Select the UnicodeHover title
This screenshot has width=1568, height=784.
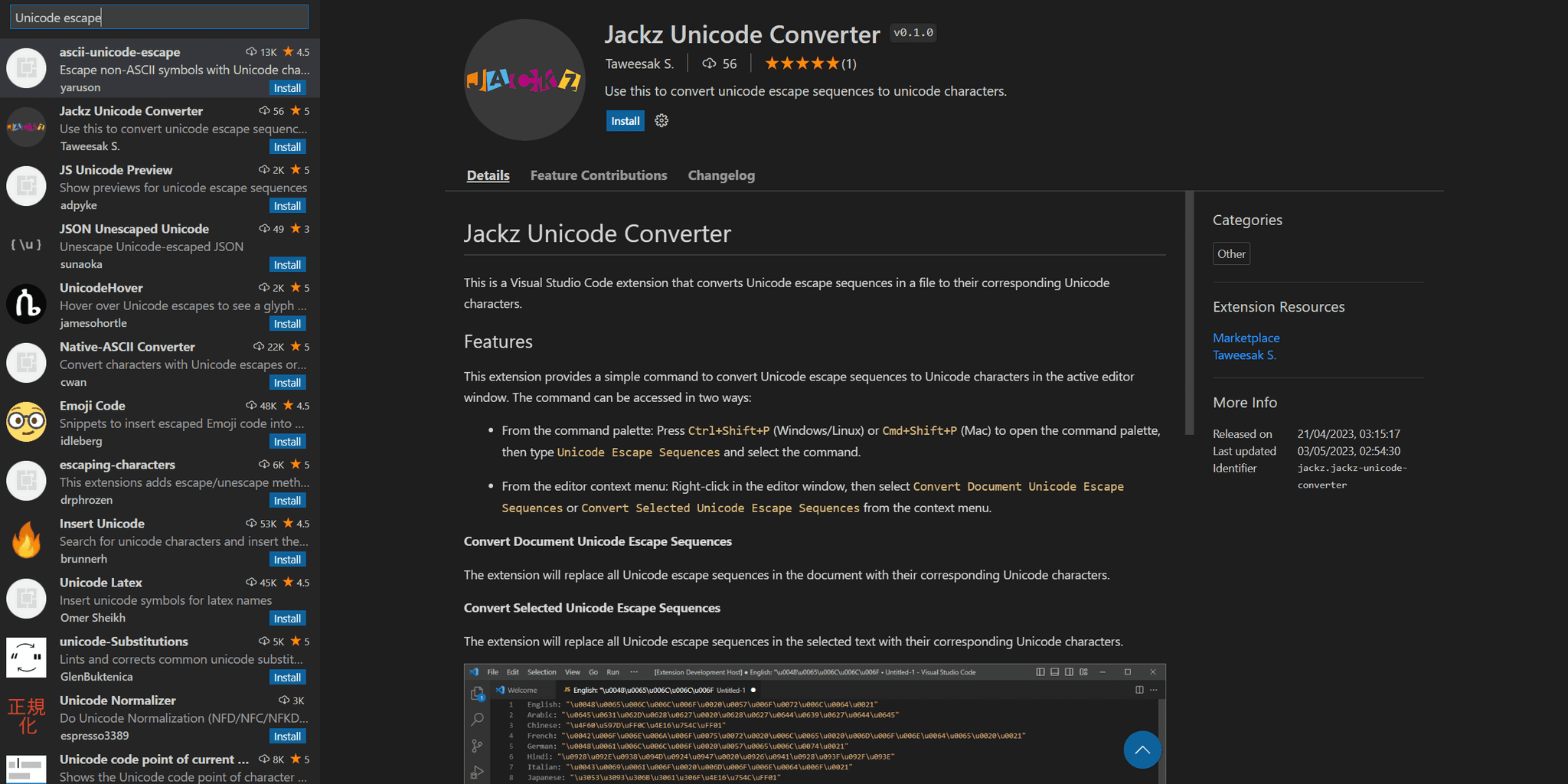coord(101,288)
